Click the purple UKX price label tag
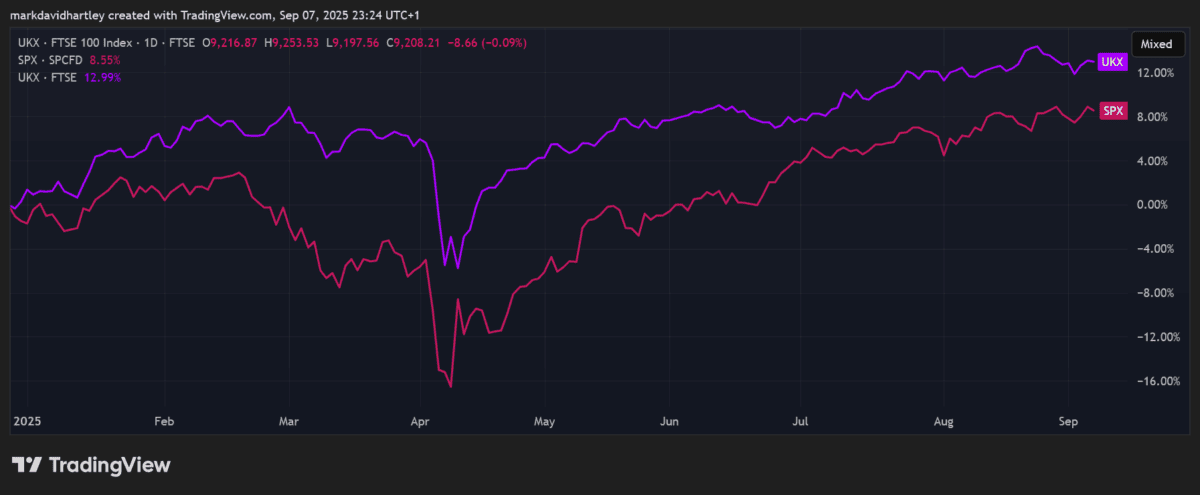Screen dimensions: 1200x495 click(x=1112, y=62)
